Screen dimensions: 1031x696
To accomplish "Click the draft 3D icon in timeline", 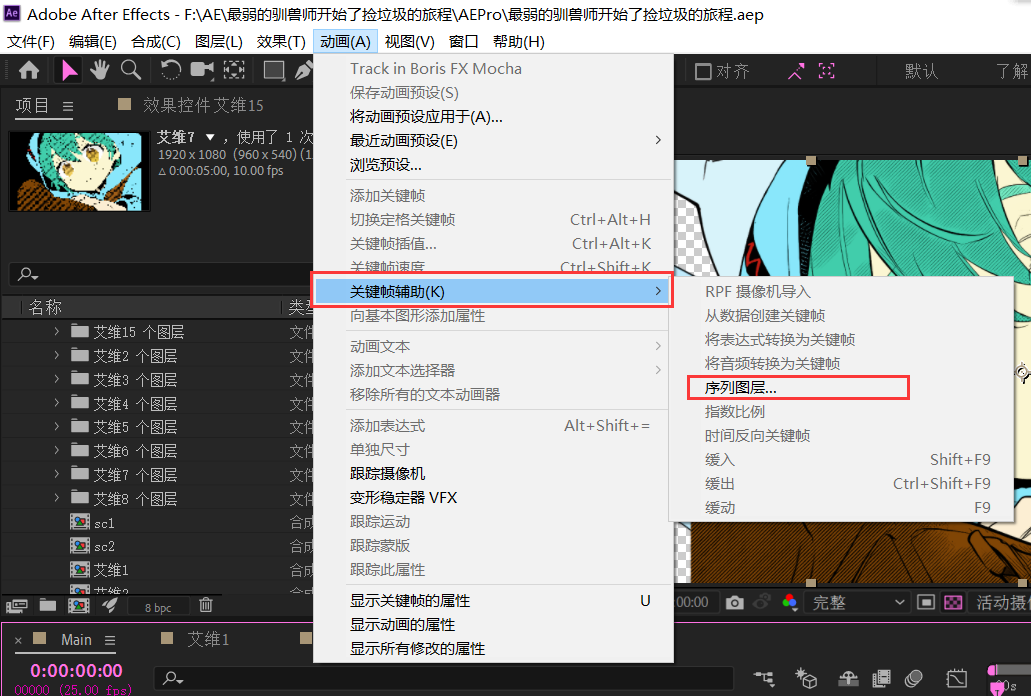I will pos(806,678).
